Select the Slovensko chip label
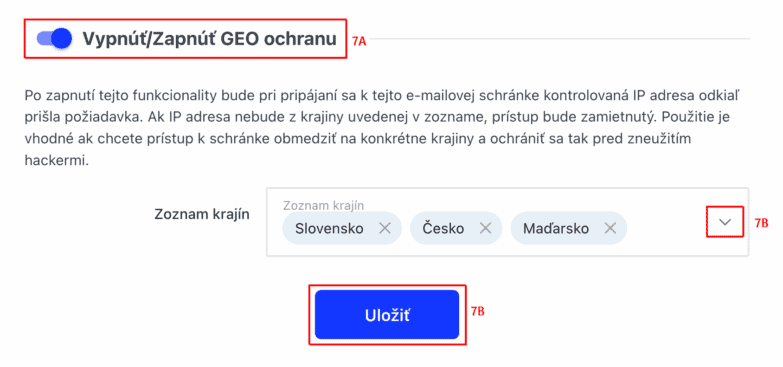Image resolution: width=783 pixels, height=367 pixels. [x=329, y=229]
